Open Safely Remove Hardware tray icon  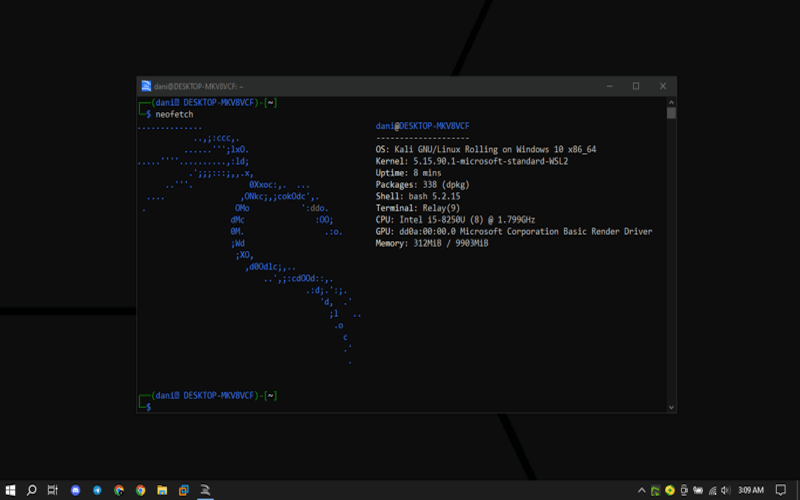point(684,490)
